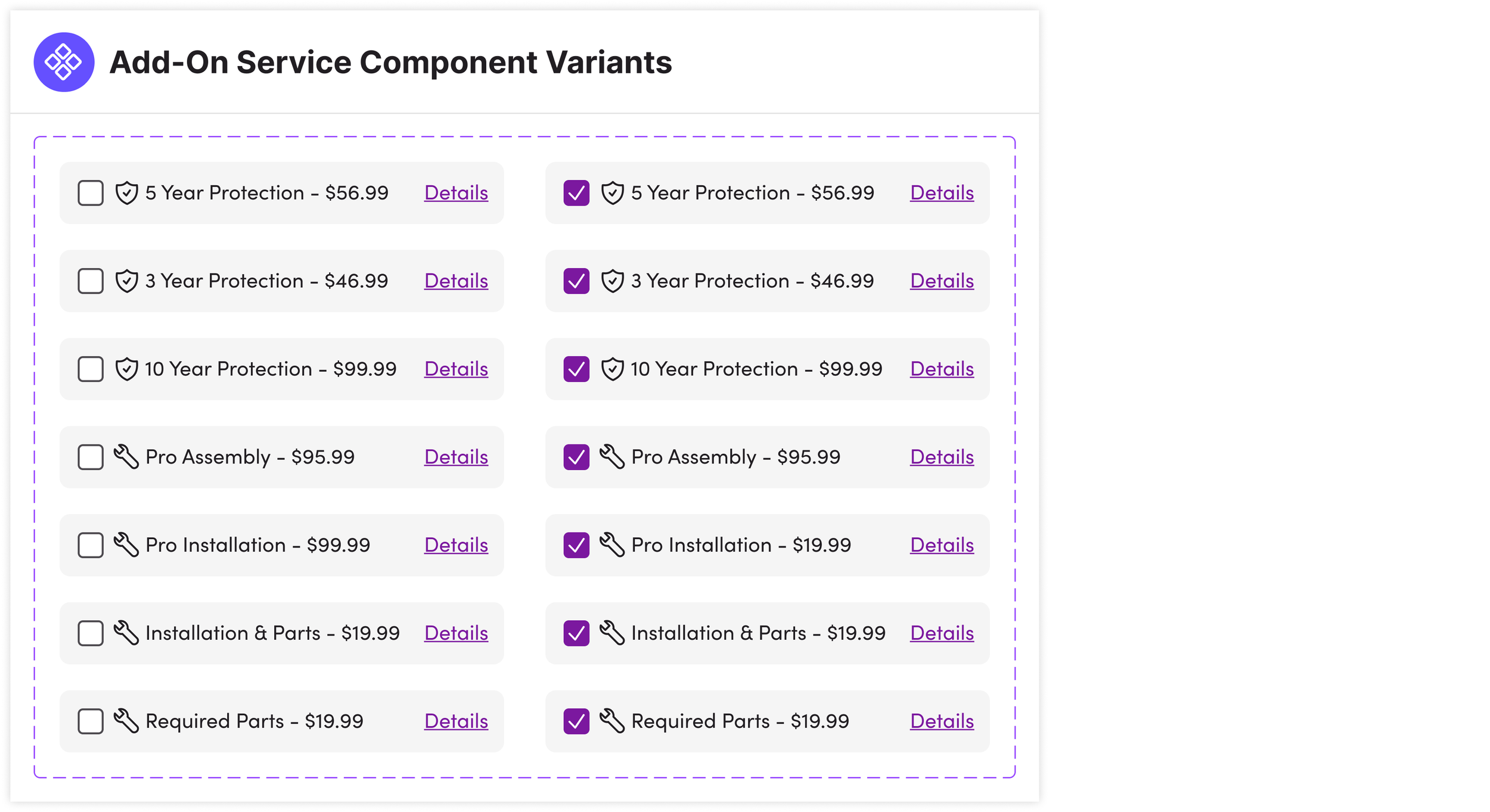Click shield icon on checked 3 Year Protection
The height and width of the screenshot is (812, 1490).
[x=612, y=281]
